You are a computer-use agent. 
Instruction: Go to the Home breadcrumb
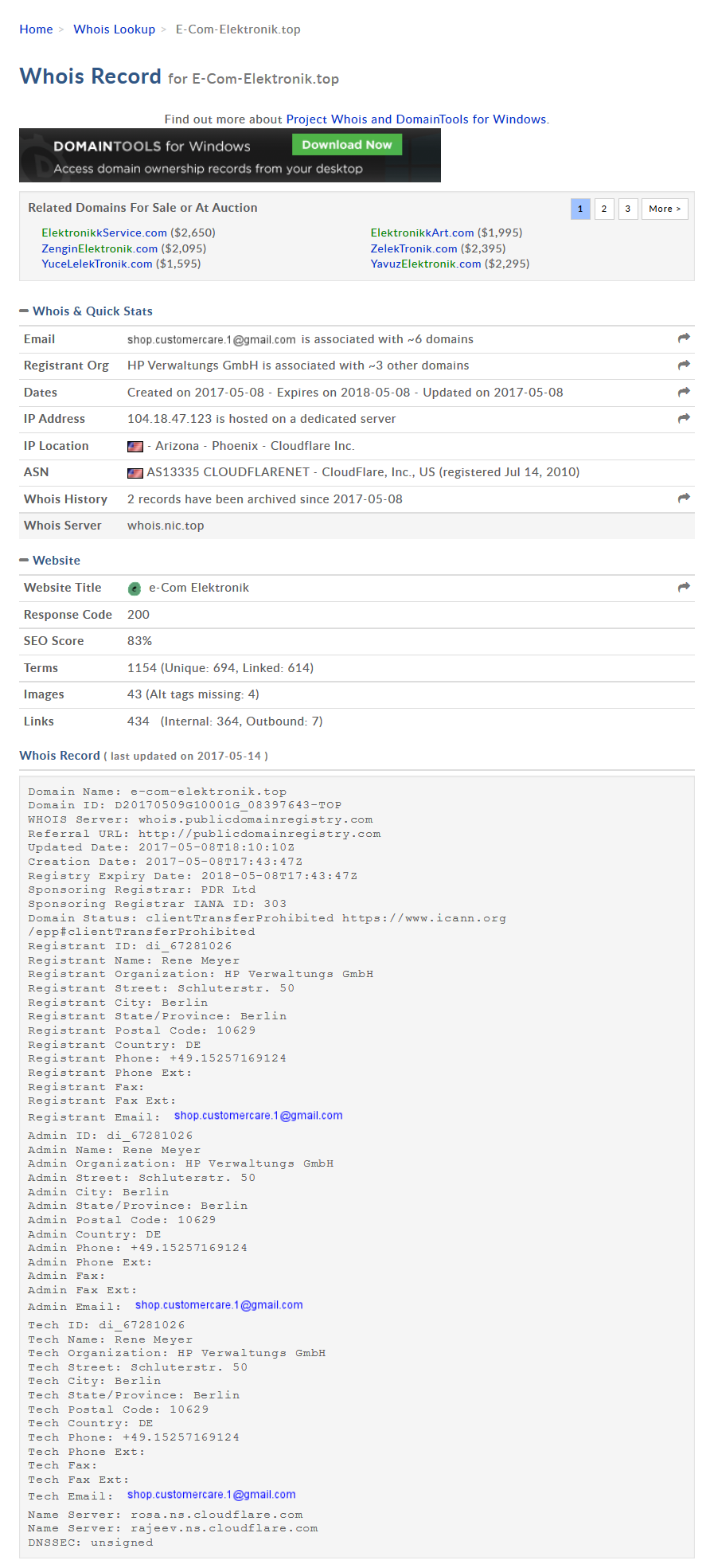pos(36,29)
